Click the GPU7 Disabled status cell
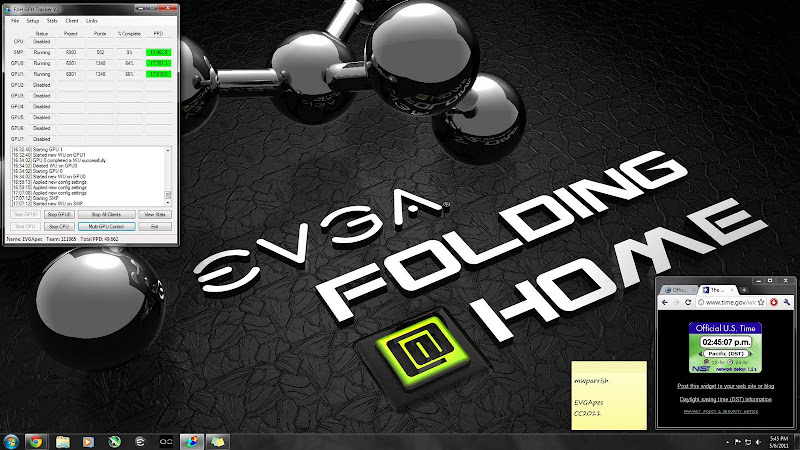 coord(42,139)
